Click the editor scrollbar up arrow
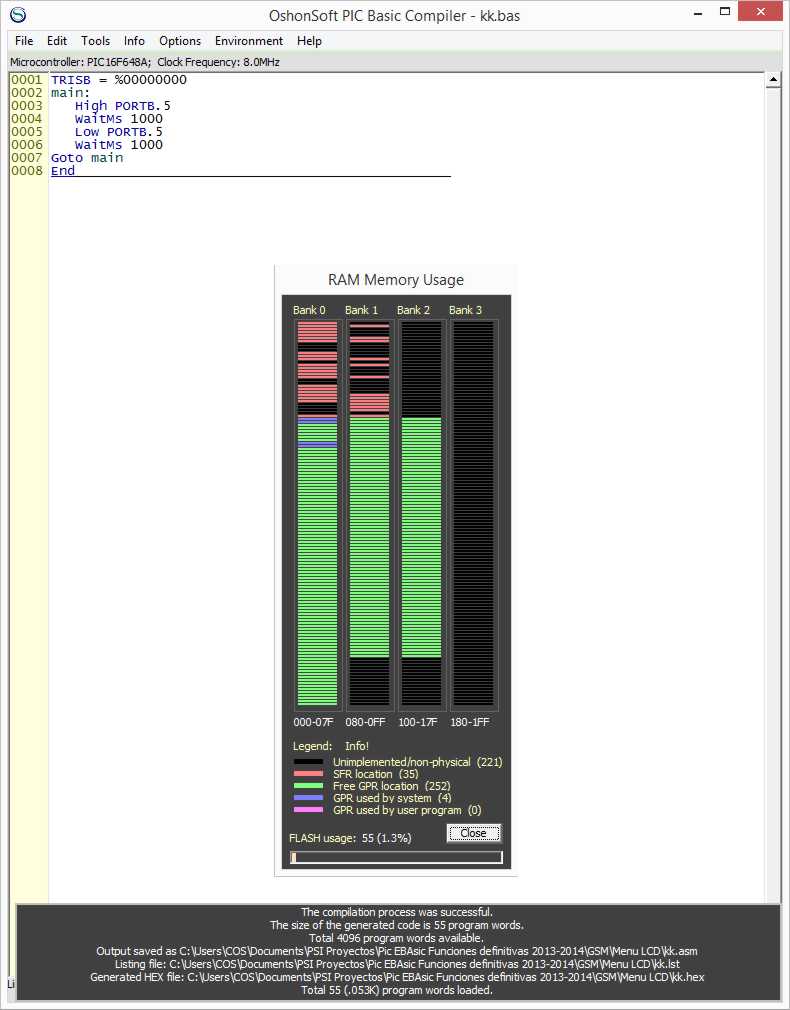The height and width of the screenshot is (1010, 790). click(x=773, y=81)
